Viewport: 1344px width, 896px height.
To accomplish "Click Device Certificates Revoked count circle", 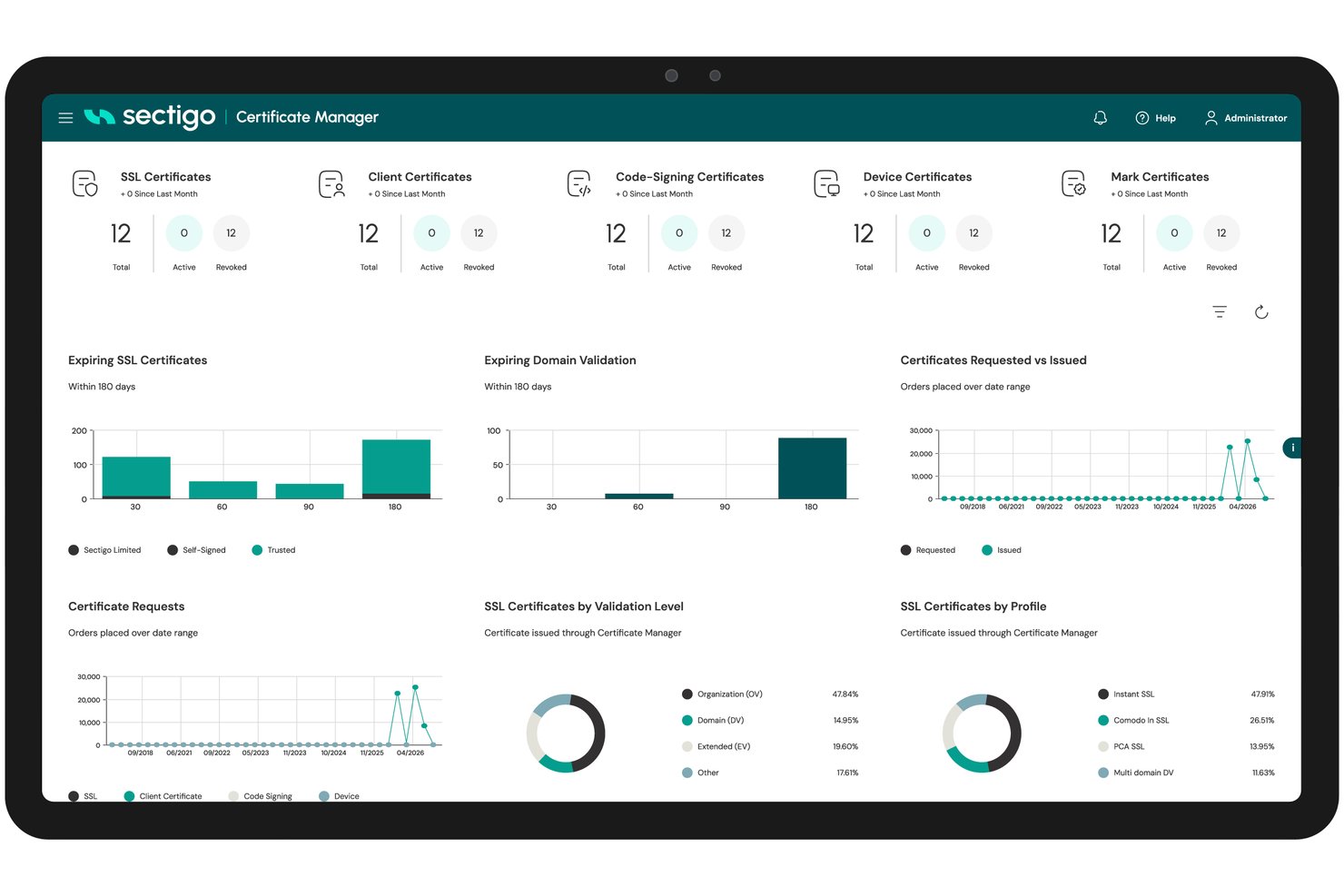I will click(x=973, y=233).
